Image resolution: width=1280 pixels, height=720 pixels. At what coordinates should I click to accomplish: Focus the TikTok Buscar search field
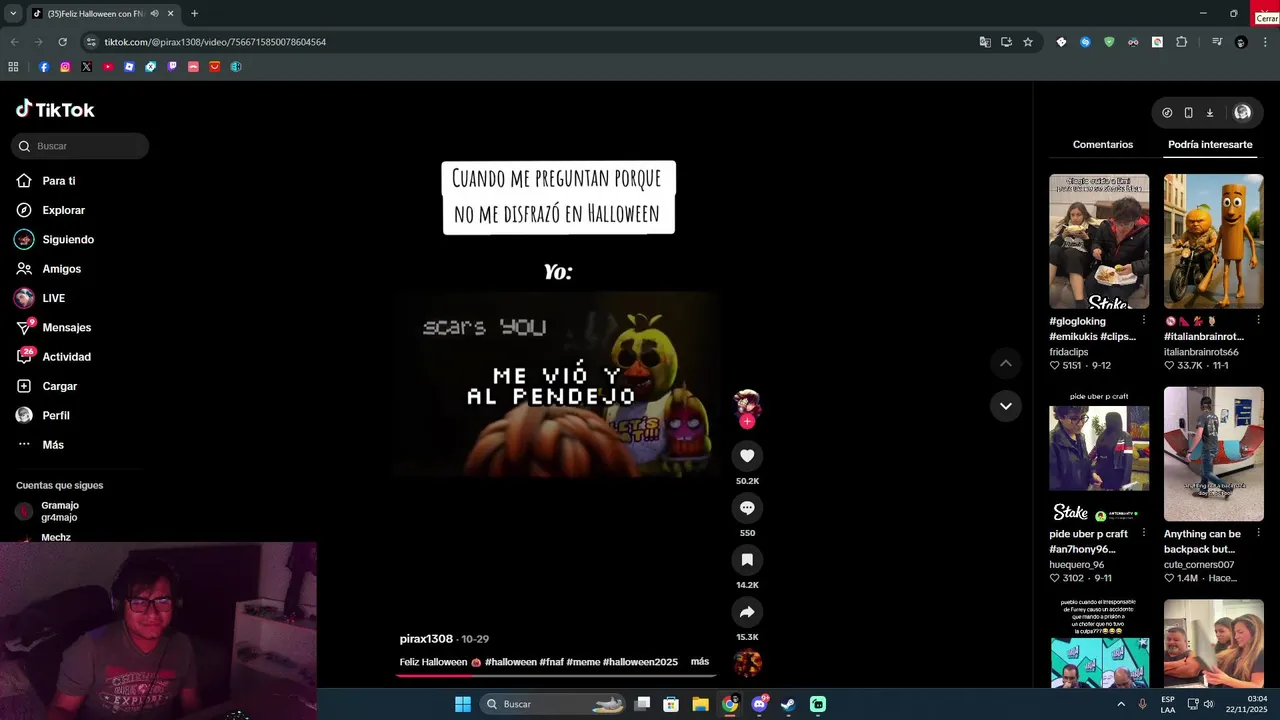(80, 146)
